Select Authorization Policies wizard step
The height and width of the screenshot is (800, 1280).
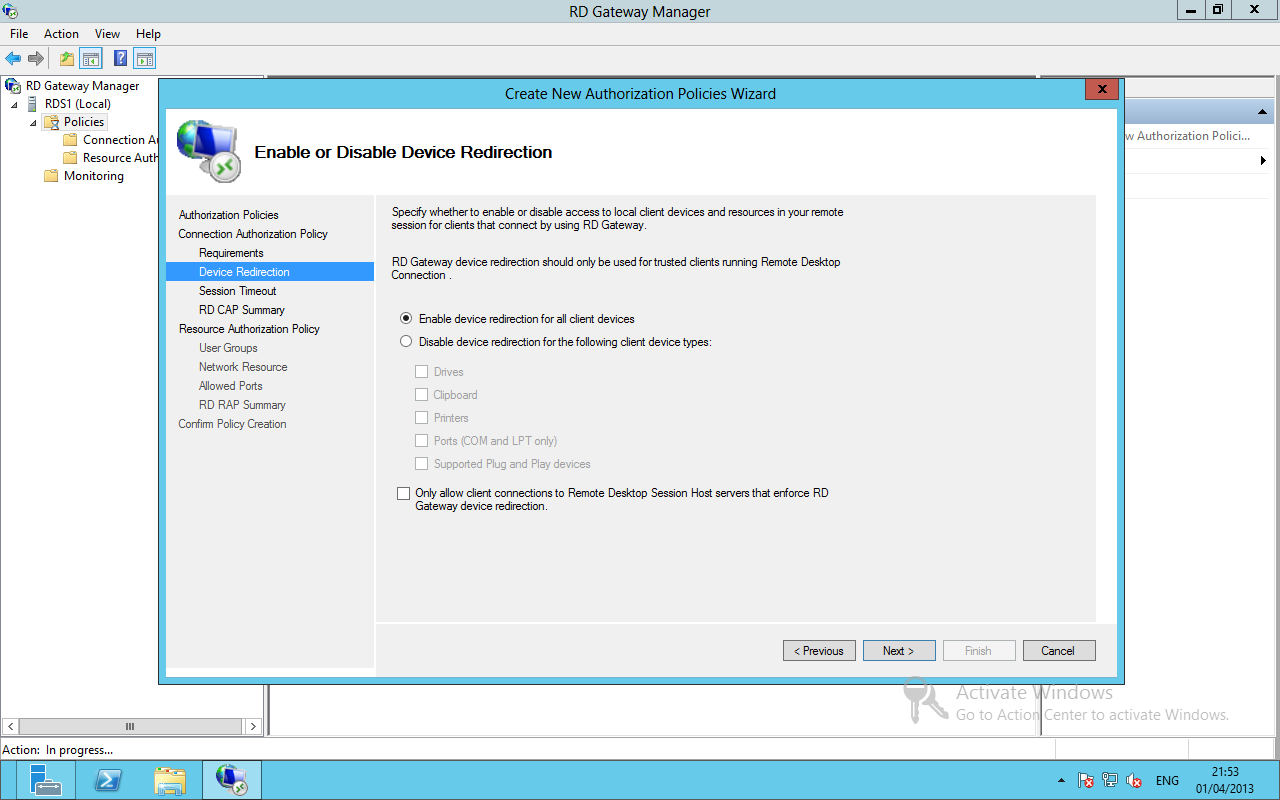(229, 215)
